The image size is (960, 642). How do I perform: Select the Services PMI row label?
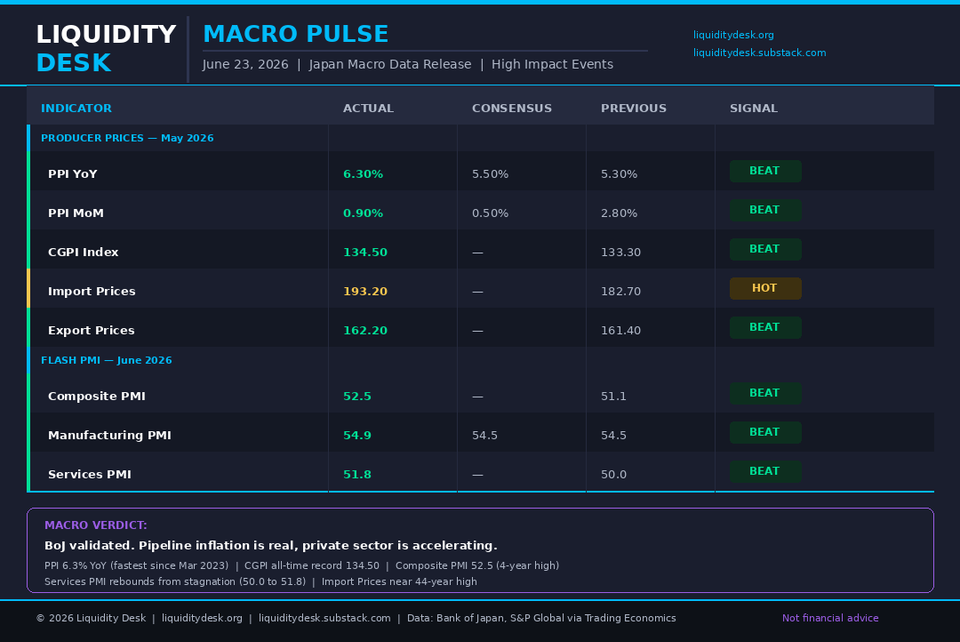89,474
